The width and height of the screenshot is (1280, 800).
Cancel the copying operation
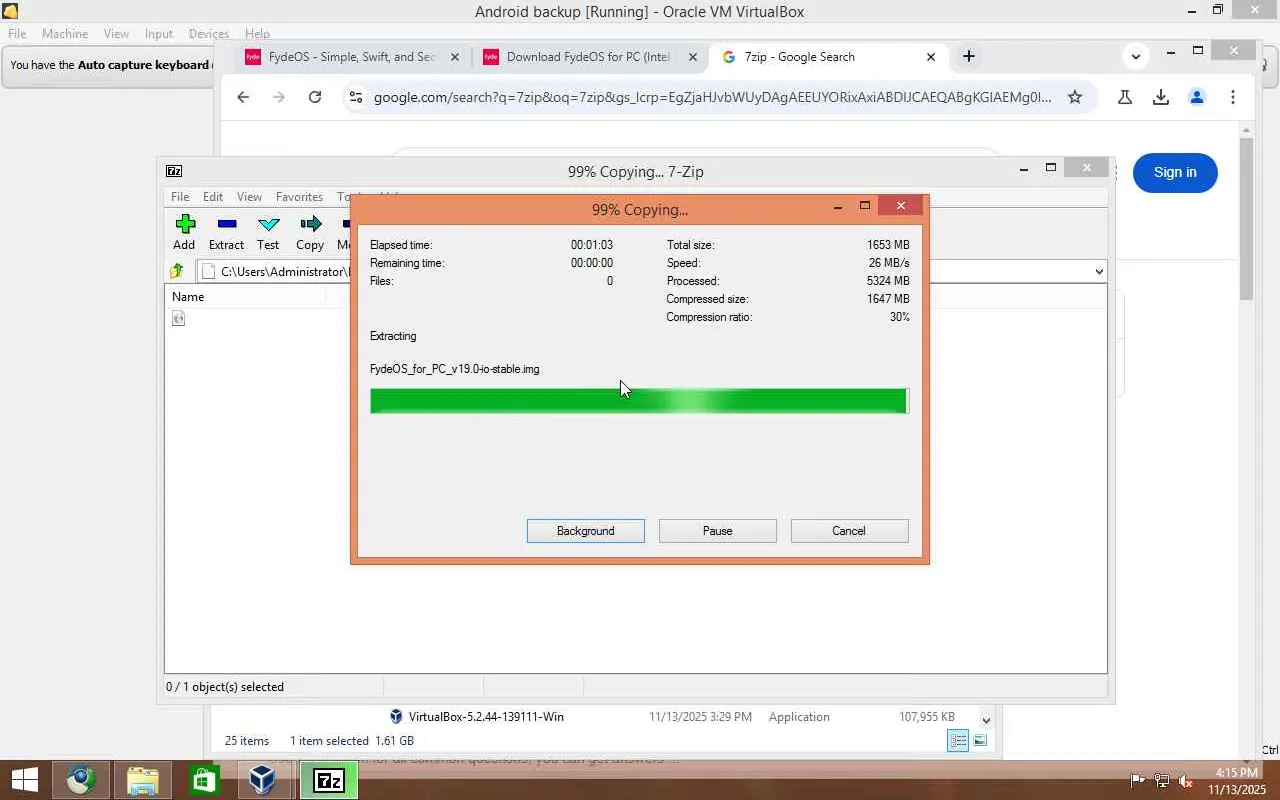(x=849, y=531)
